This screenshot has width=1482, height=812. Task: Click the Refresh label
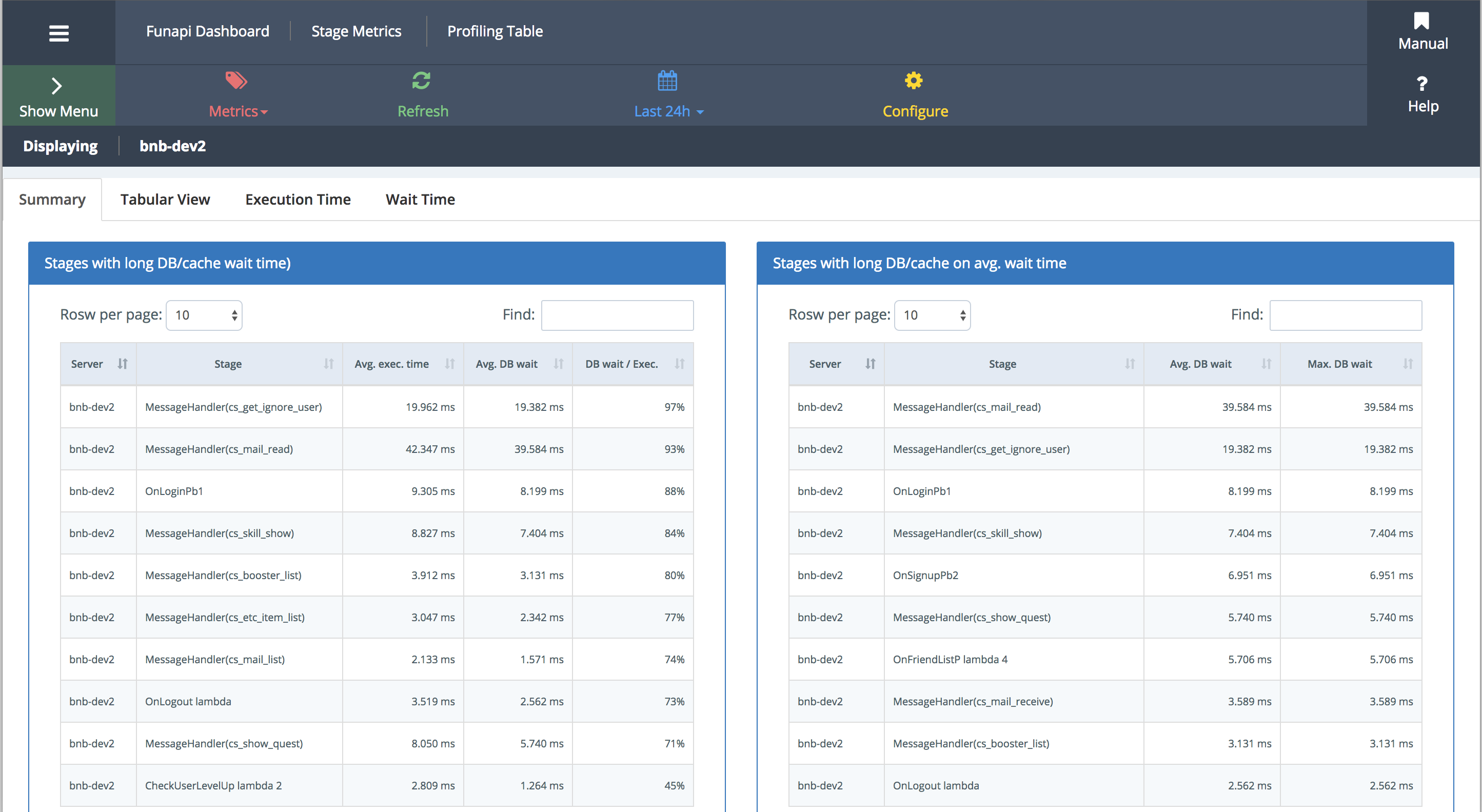click(423, 111)
